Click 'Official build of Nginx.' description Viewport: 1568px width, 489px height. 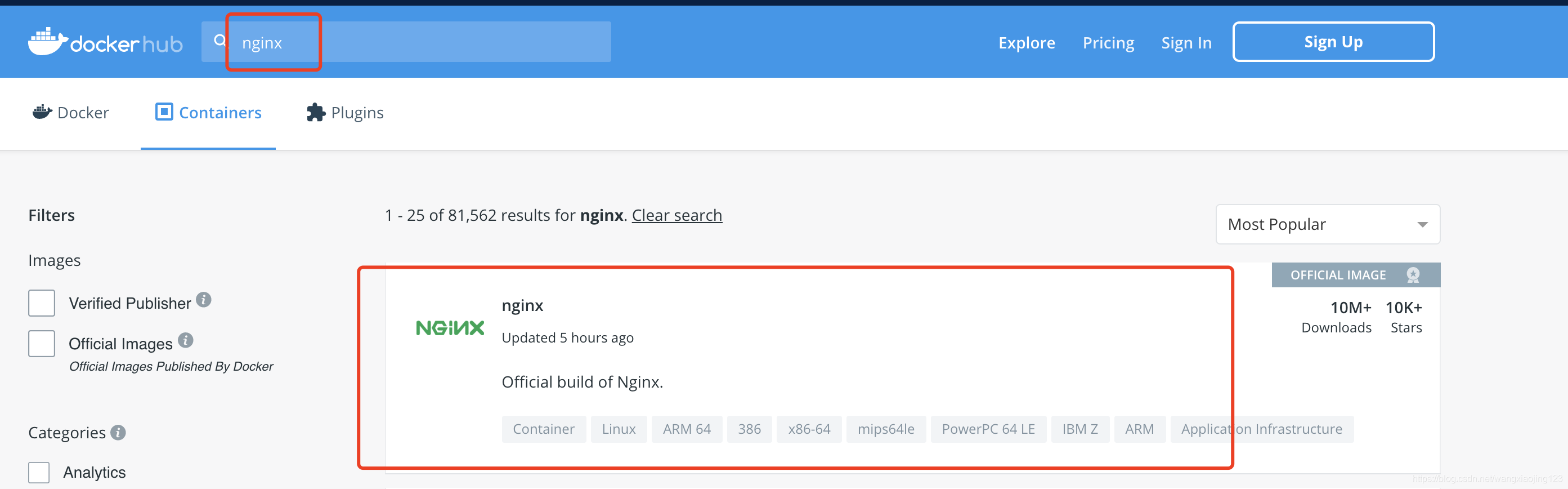point(582,382)
